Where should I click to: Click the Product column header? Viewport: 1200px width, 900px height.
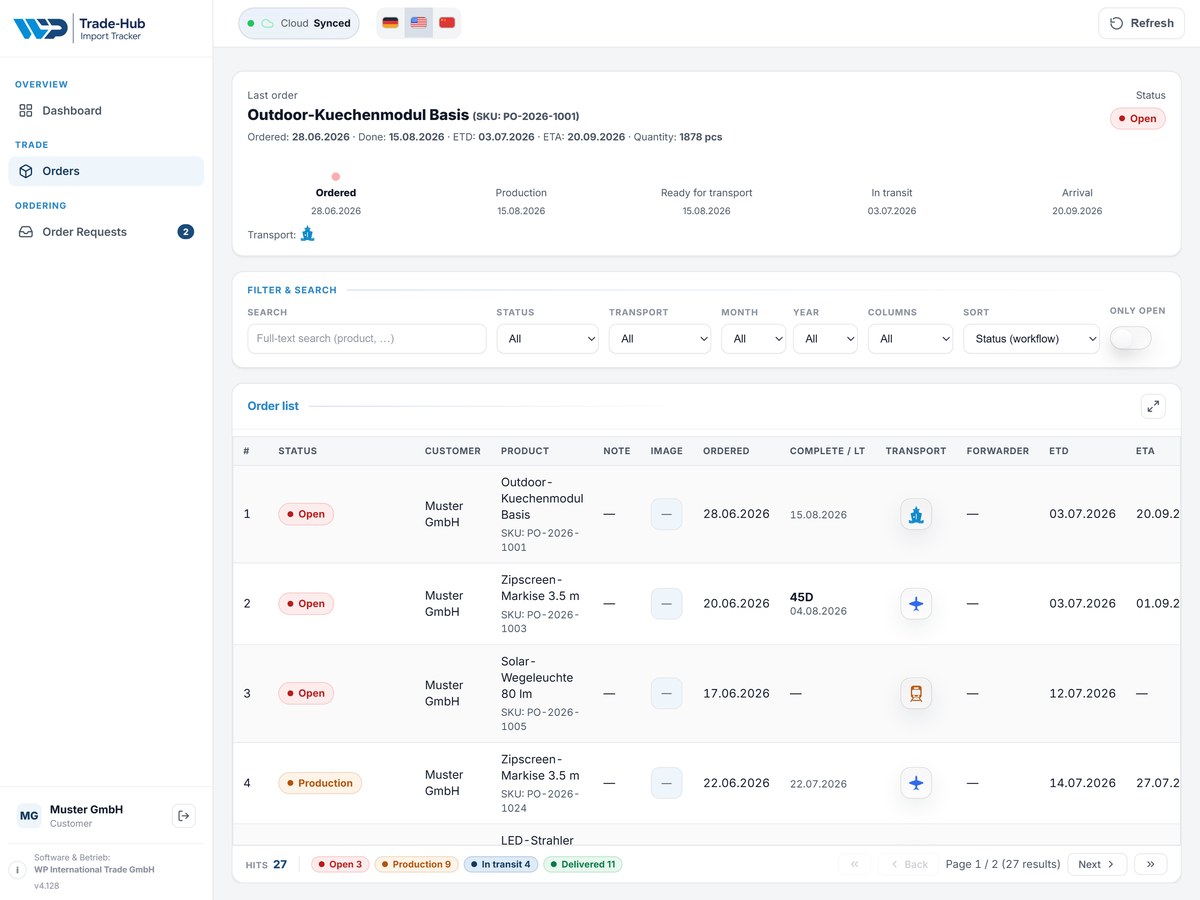coord(525,451)
